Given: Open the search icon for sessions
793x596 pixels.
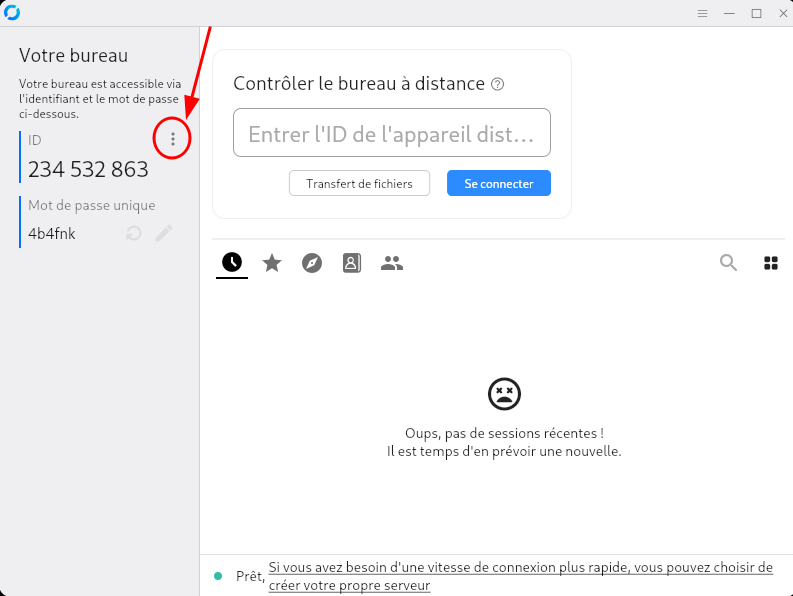Looking at the screenshot, I should (728, 263).
